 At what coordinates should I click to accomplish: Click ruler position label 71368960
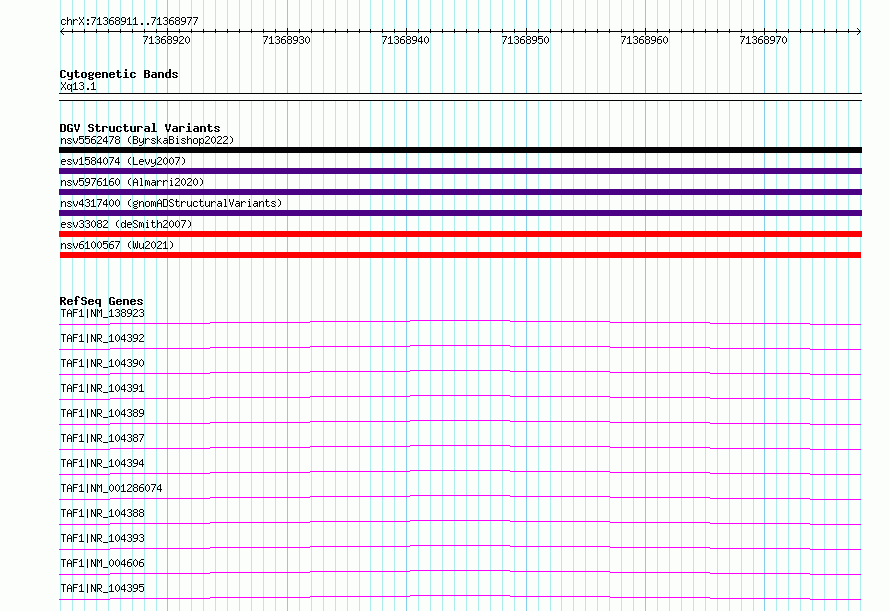pos(644,40)
